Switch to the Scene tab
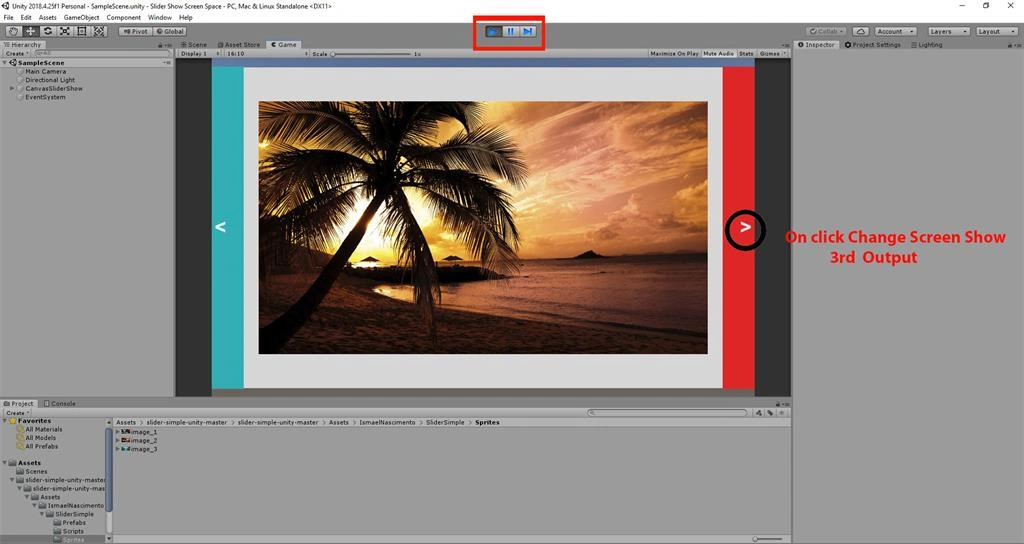The width and height of the screenshot is (1024, 544). [x=194, y=45]
